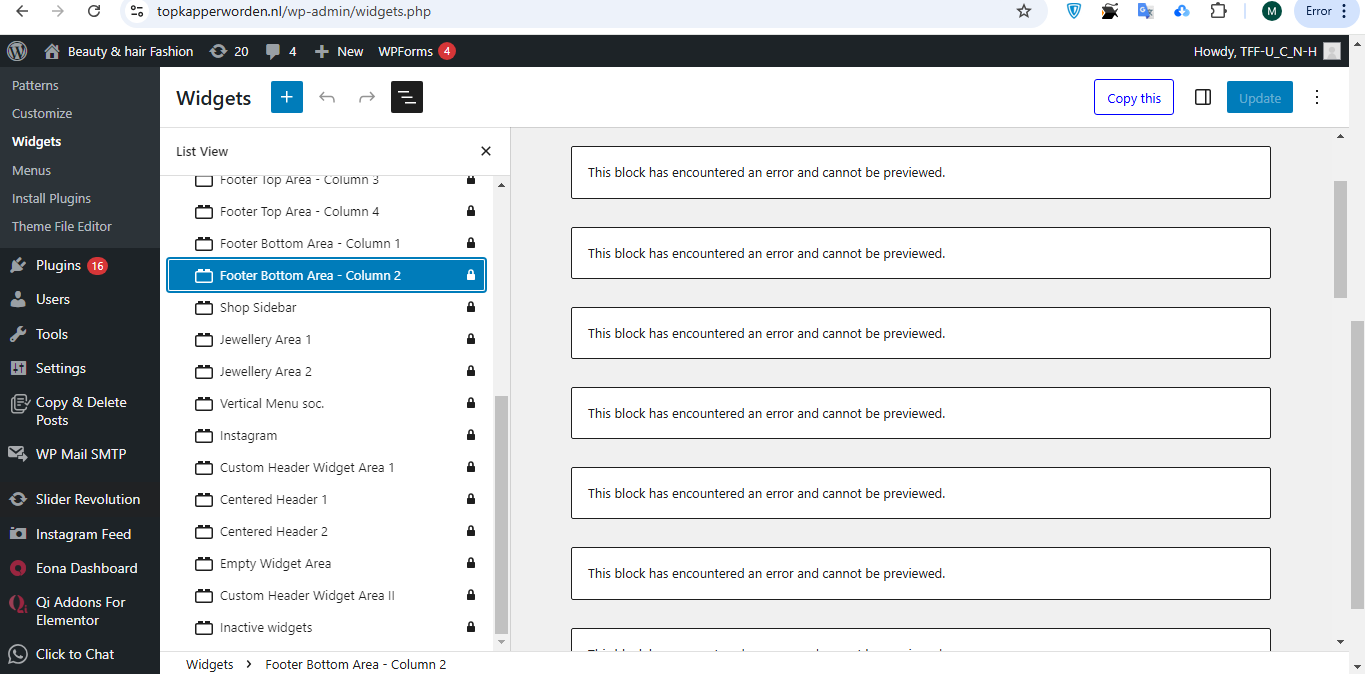Select Jewellery Area 1 in list view

327,339
